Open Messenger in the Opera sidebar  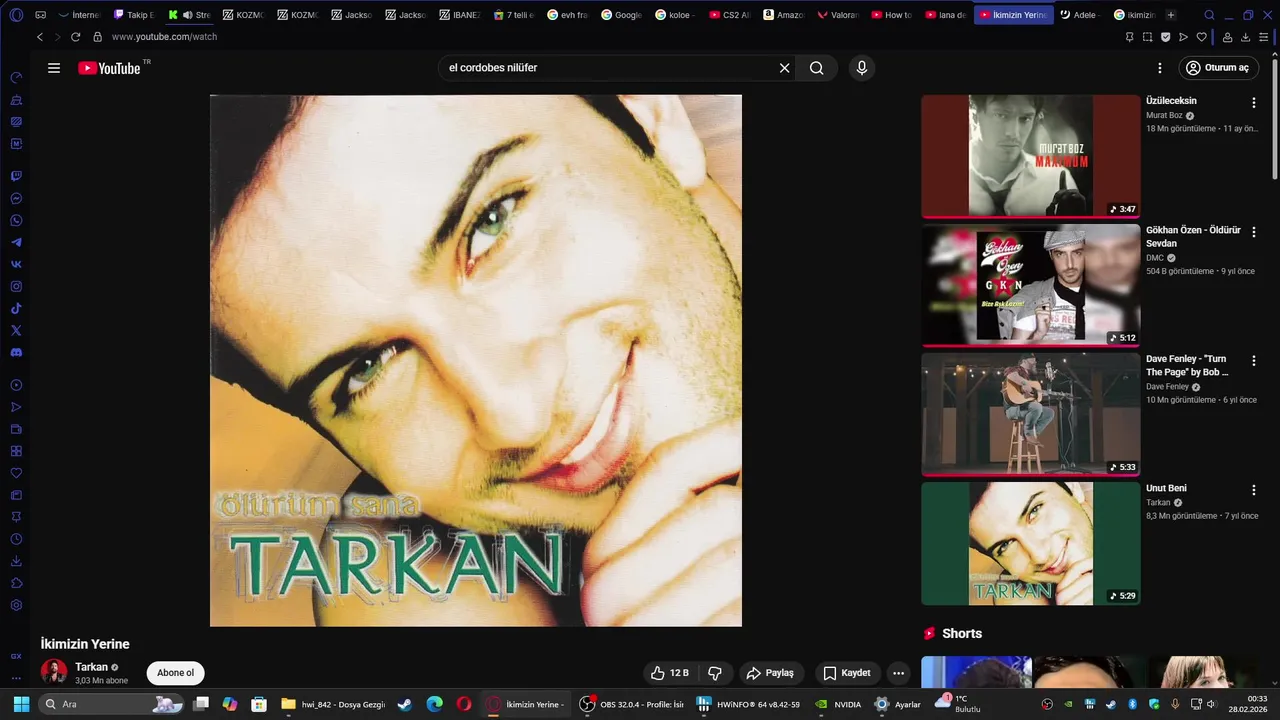click(16, 198)
